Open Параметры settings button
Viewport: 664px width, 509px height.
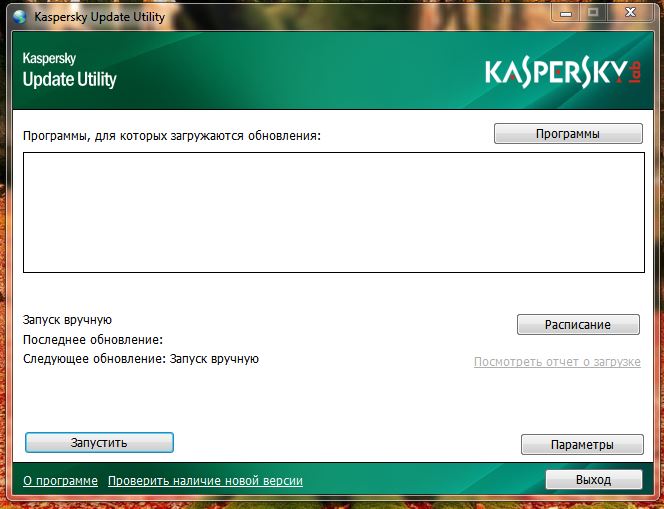click(582, 445)
